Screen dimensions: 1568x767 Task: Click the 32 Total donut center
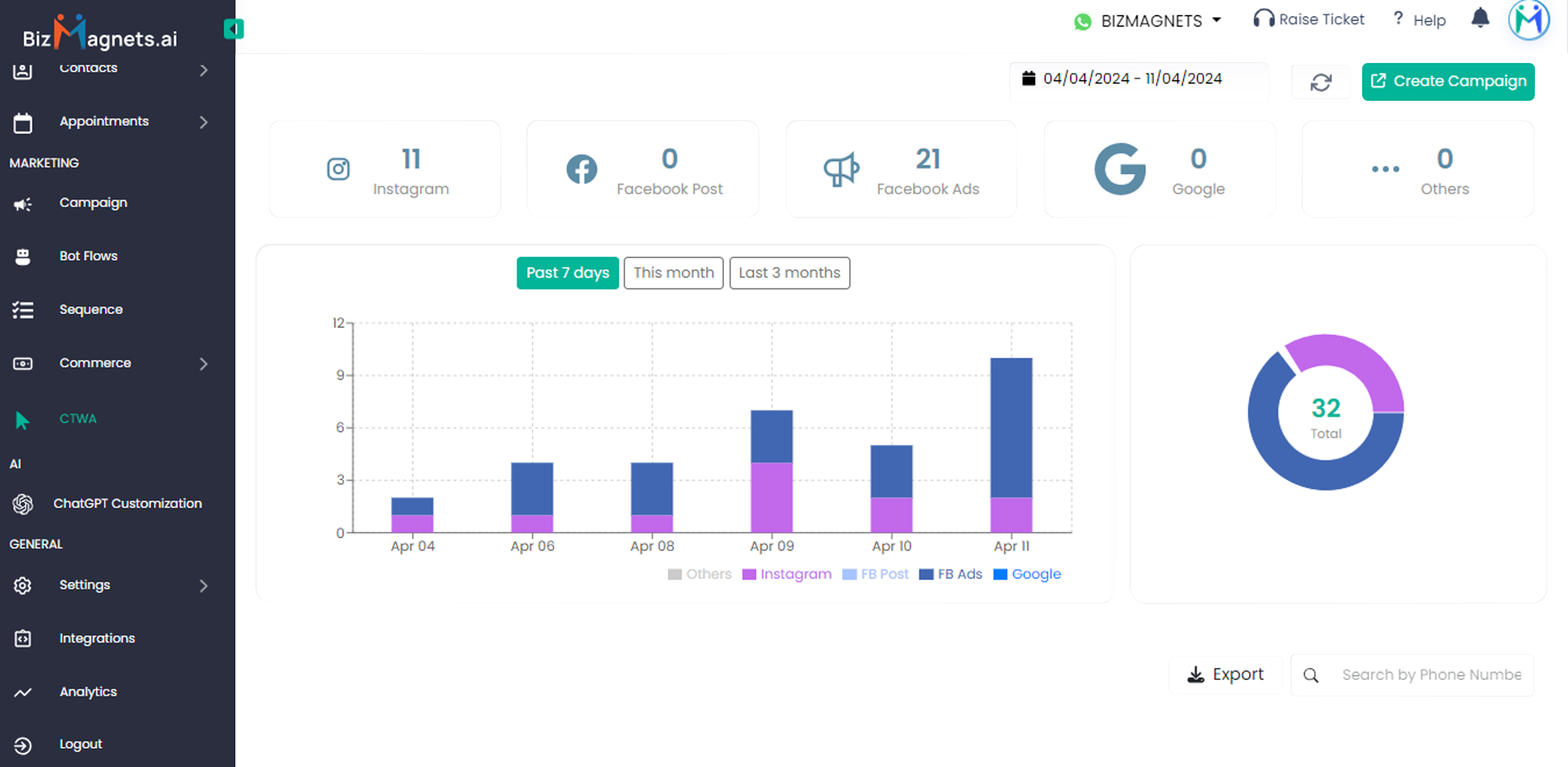[1326, 417]
